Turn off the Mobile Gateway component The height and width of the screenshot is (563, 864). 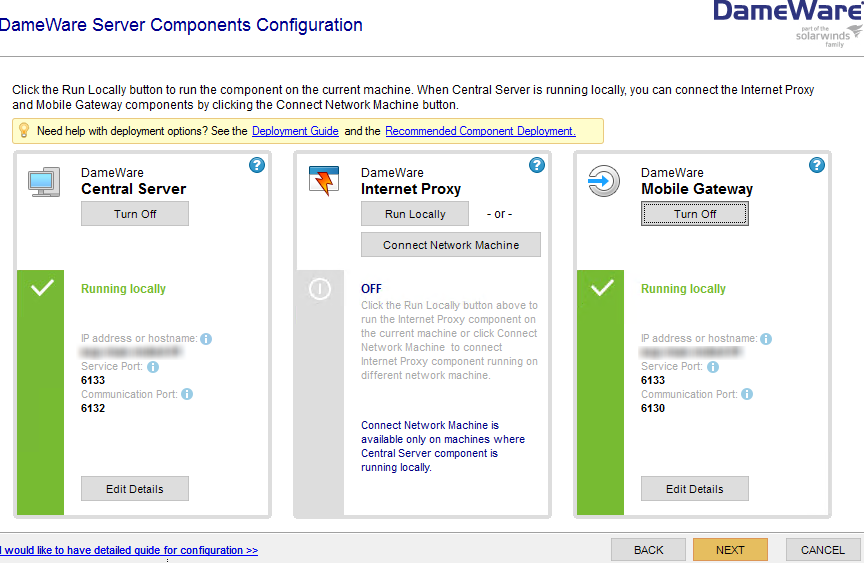[695, 214]
